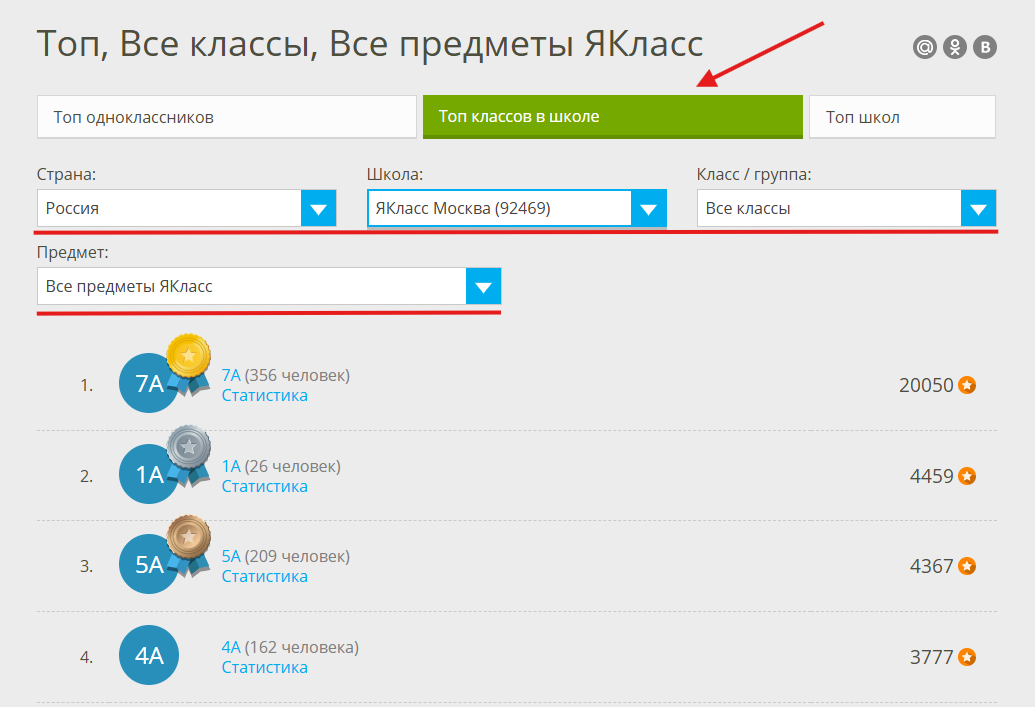1035x707 pixels.
Task: Switch to Топ одноклассников tab
Action: pos(227,117)
